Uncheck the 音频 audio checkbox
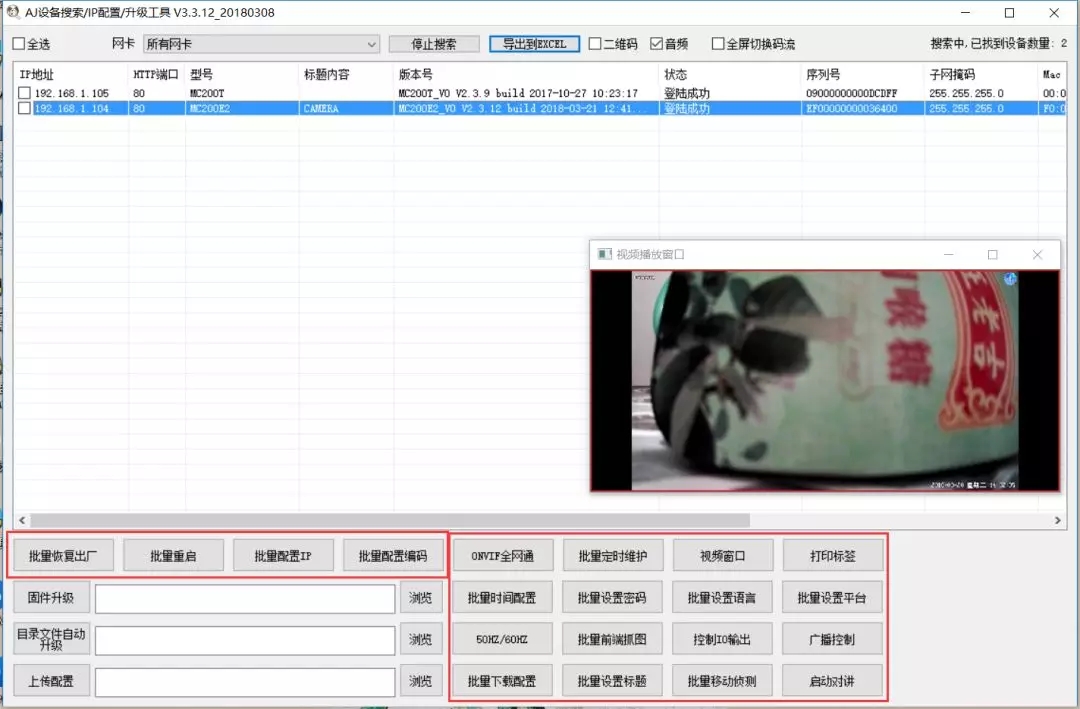 (656, 44)
